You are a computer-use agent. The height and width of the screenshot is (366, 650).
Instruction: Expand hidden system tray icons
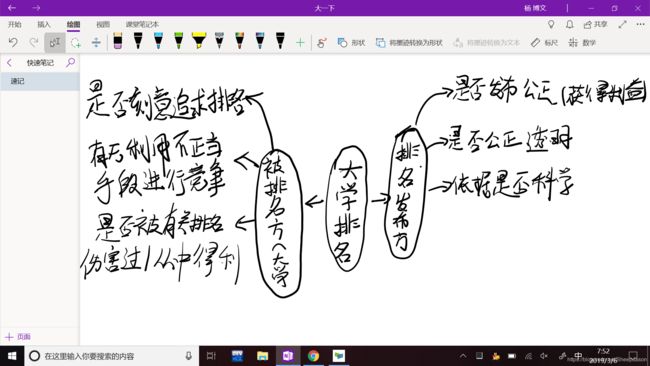pyautogui.click(x=463, y=356)
